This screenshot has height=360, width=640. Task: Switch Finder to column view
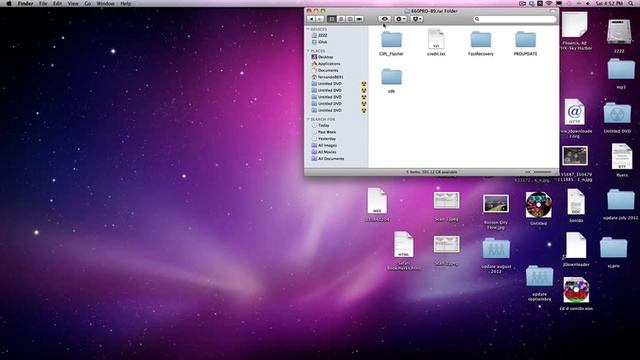coord(350,19)
